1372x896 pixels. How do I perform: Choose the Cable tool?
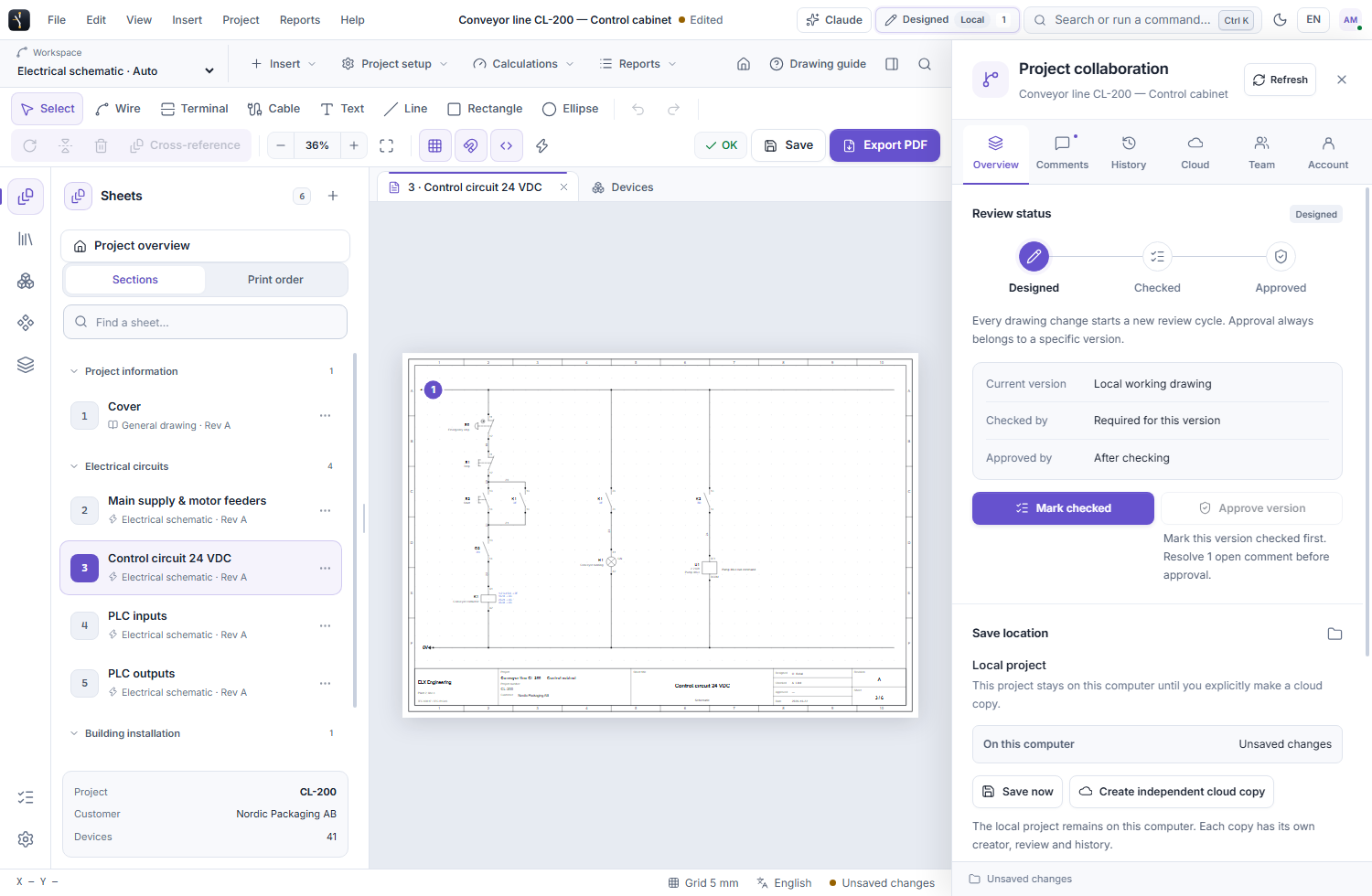coord(273,109)
